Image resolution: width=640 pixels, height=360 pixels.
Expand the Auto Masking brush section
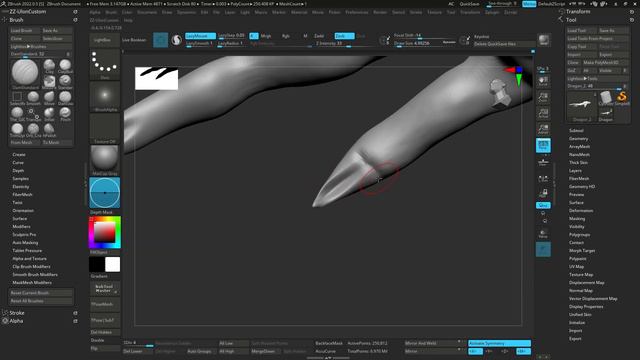tap(25, 242)
